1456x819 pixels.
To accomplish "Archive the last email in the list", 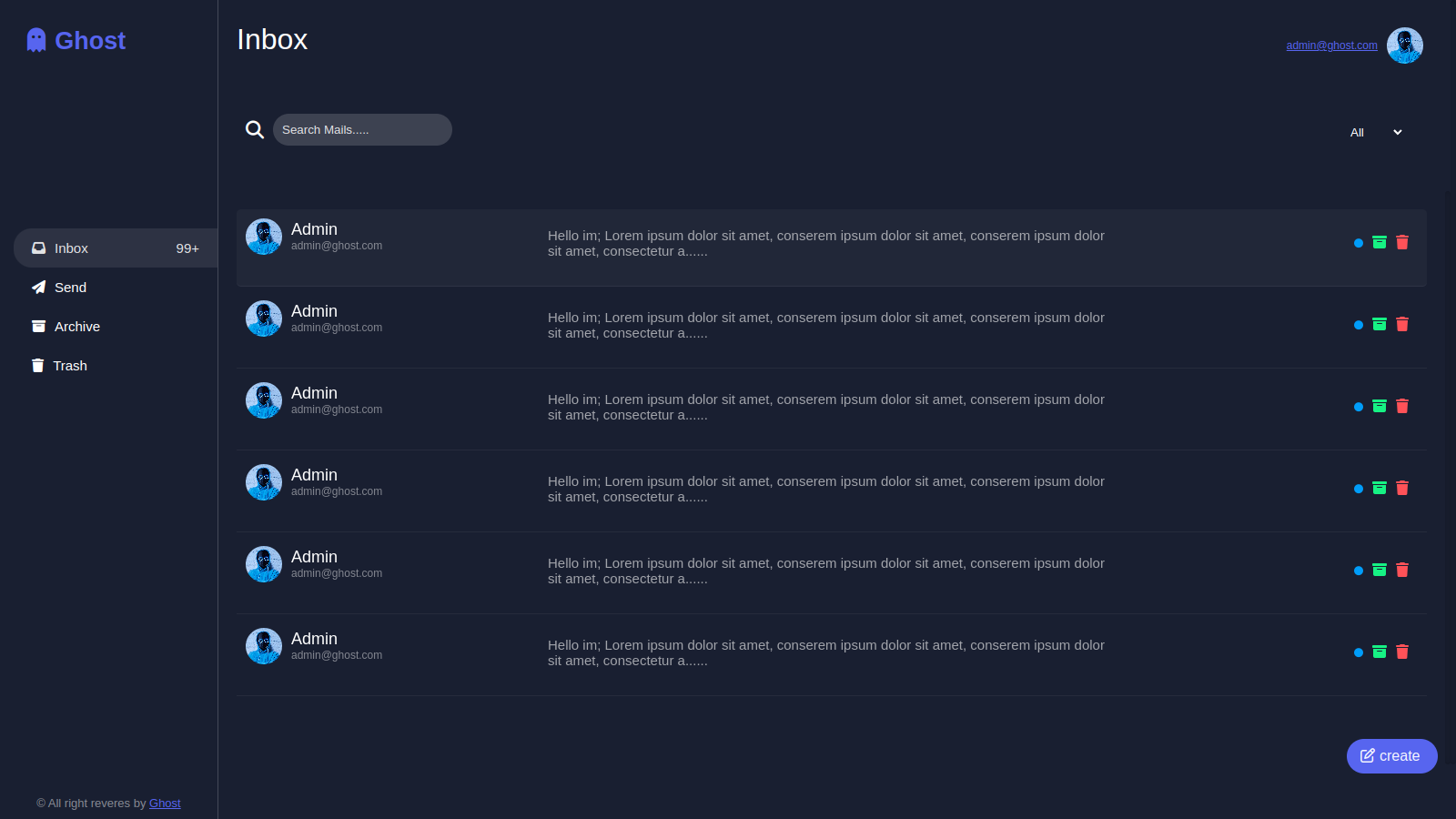I will coord(1380,652).
